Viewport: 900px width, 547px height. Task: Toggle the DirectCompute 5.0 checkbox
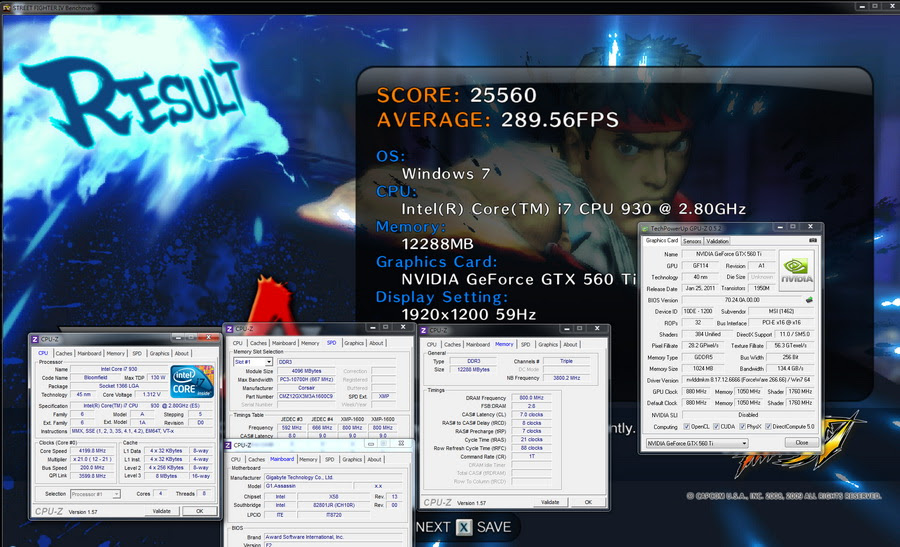click(768, 426)
